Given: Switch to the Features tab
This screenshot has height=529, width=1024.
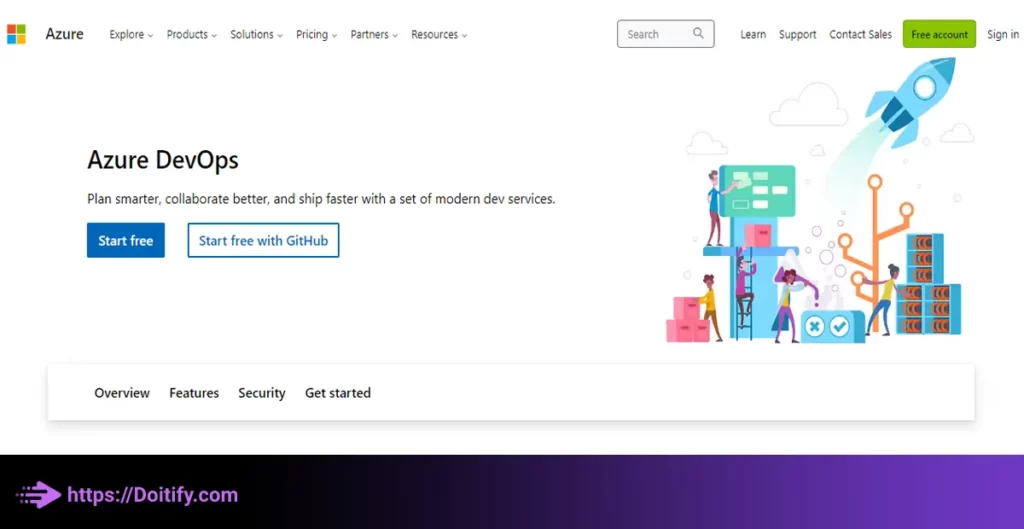Looking at the screenshot, I should (x=194, y=393).
